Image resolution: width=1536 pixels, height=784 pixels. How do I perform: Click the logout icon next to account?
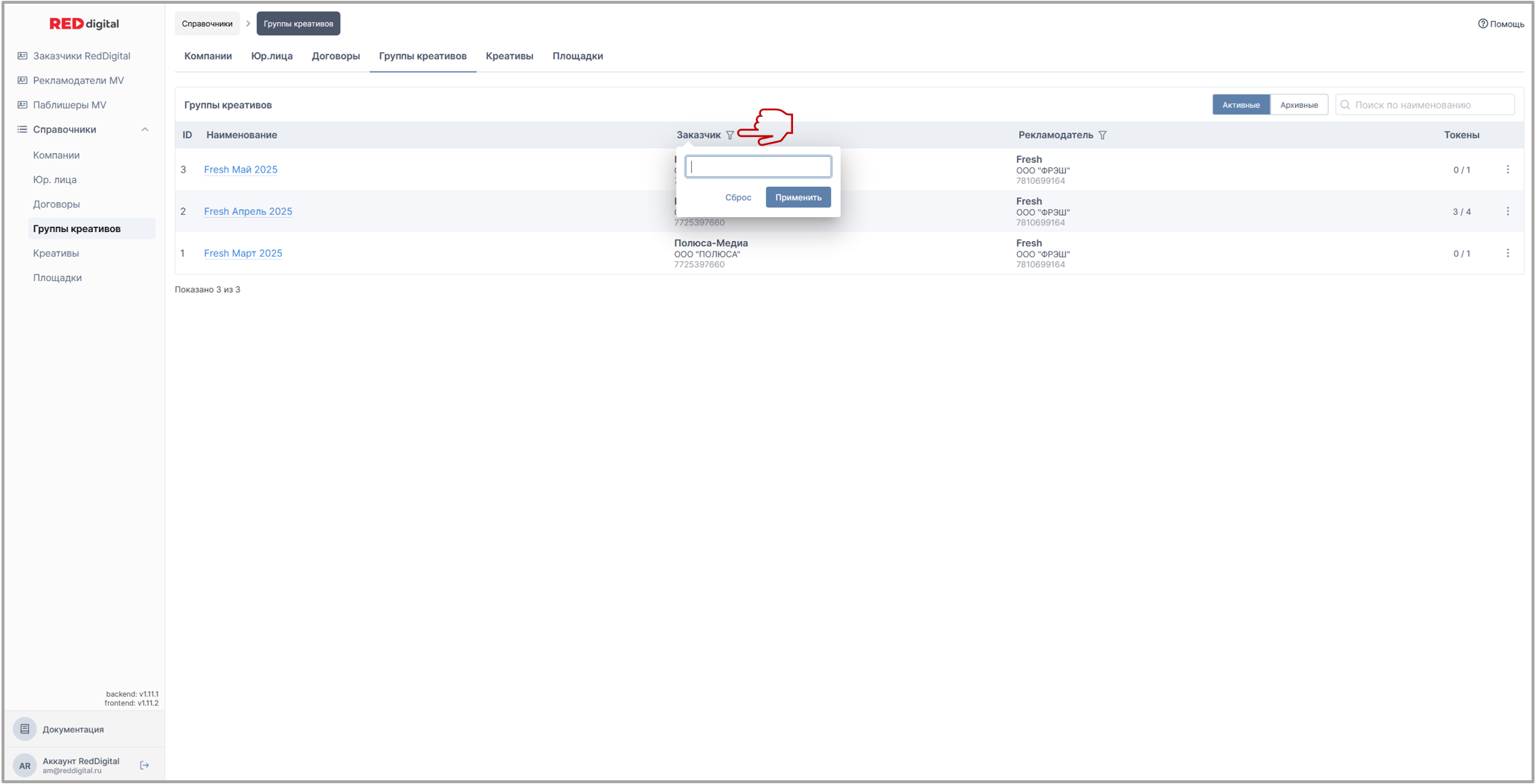click(144, 765)
